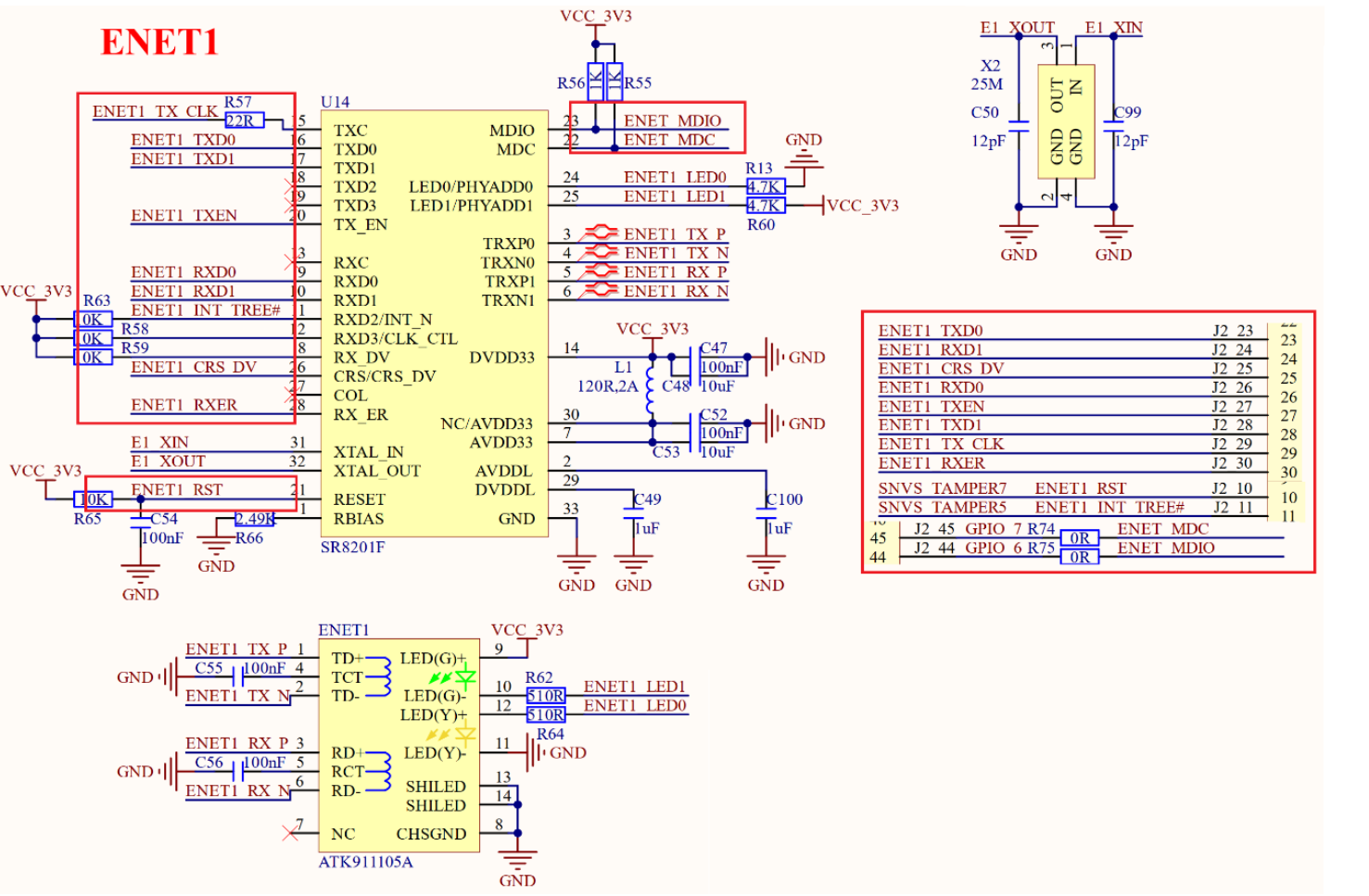The height and width of the screenshot is (896, 1369).
Task: Select the R66 2.49K resistor on RBIAS
Action: coord(254,519)
